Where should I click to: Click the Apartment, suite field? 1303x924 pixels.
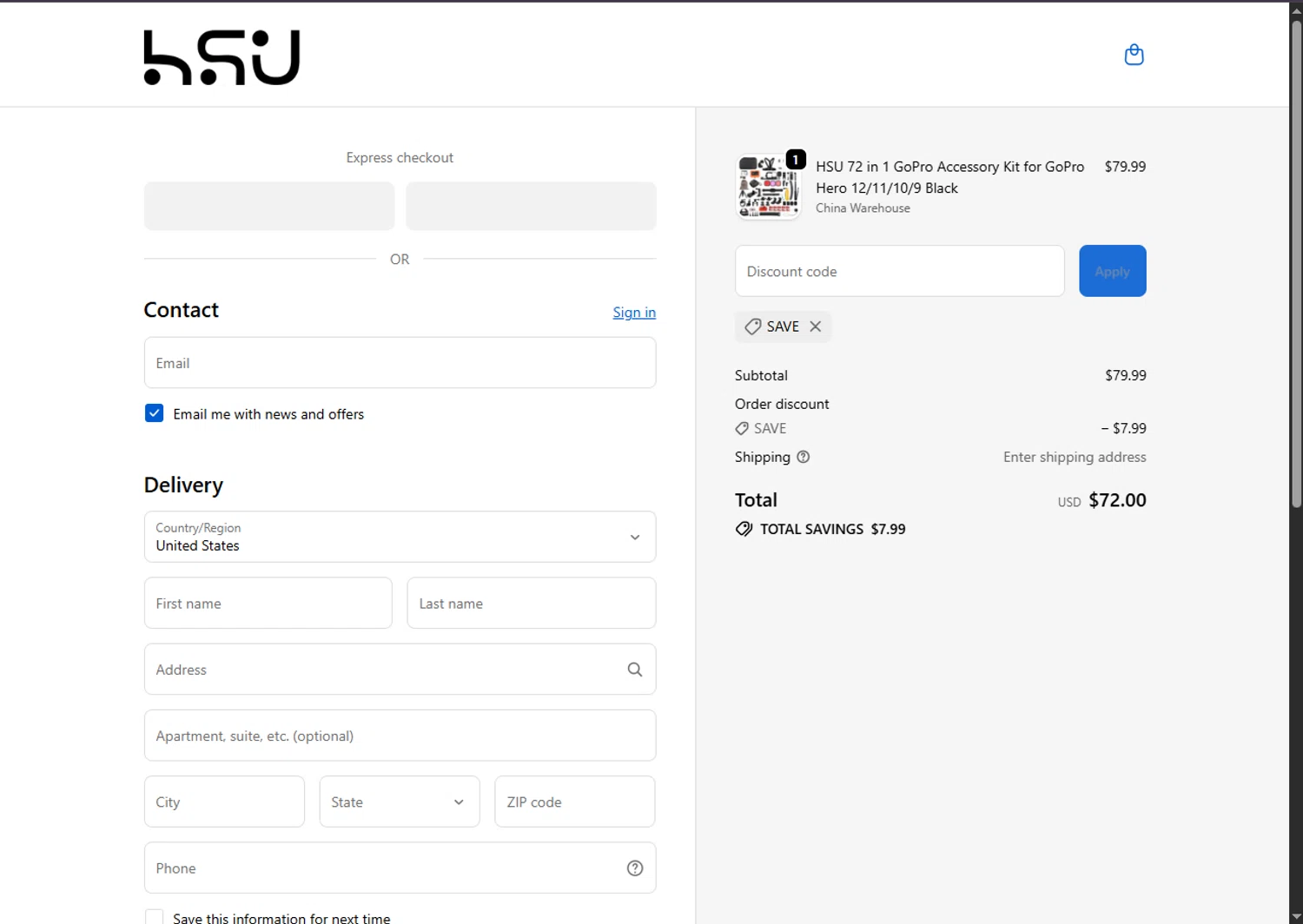point(400,736)
